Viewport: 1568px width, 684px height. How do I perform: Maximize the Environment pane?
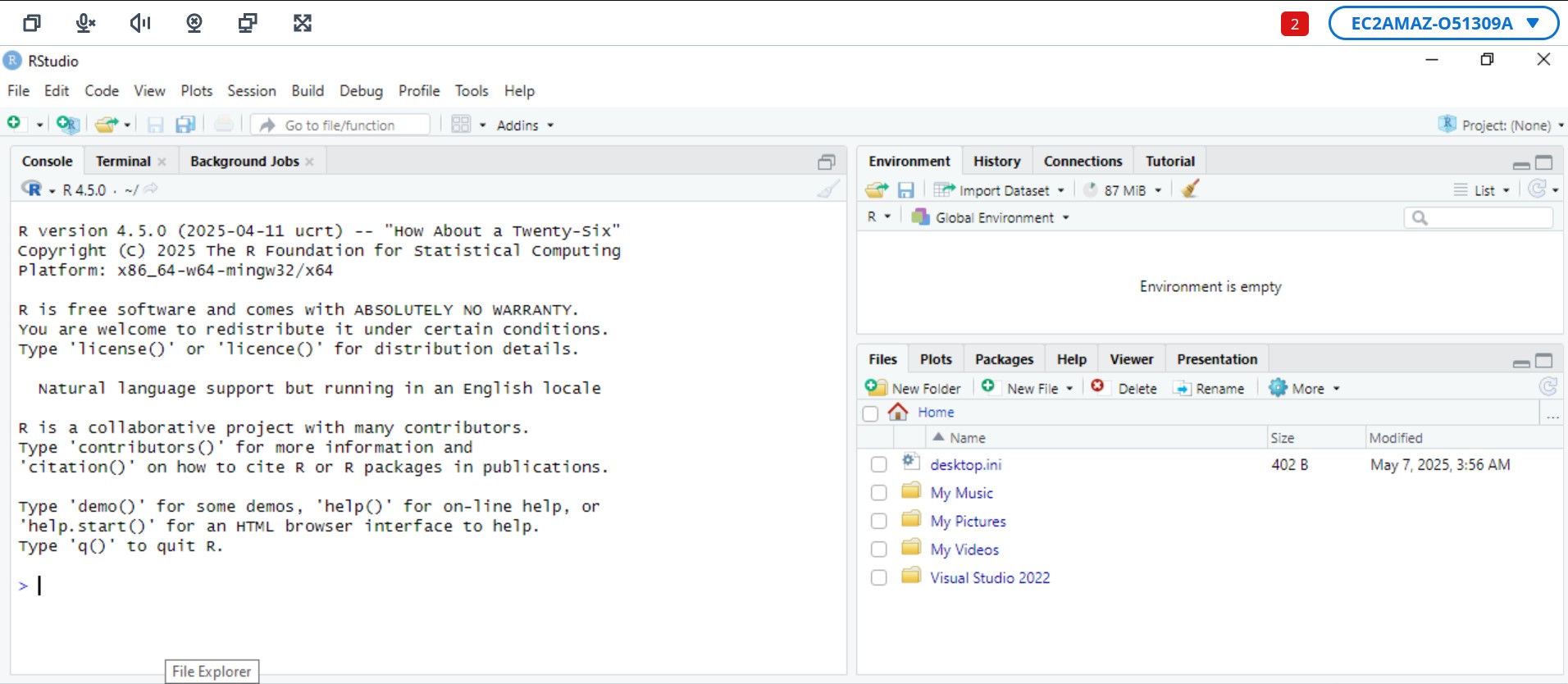tap(1544, 162)
